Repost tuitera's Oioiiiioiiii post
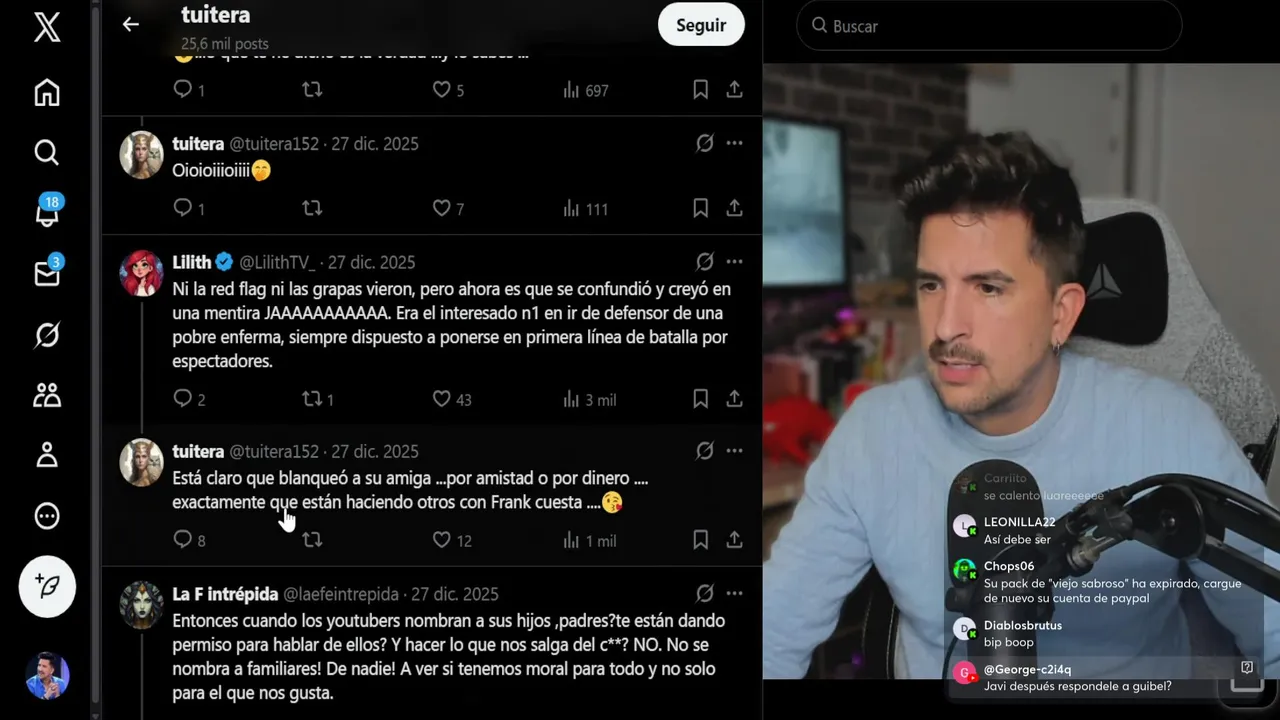This screenshot has height=720, width=1280. pyautogui.click(x=312, y=208)
